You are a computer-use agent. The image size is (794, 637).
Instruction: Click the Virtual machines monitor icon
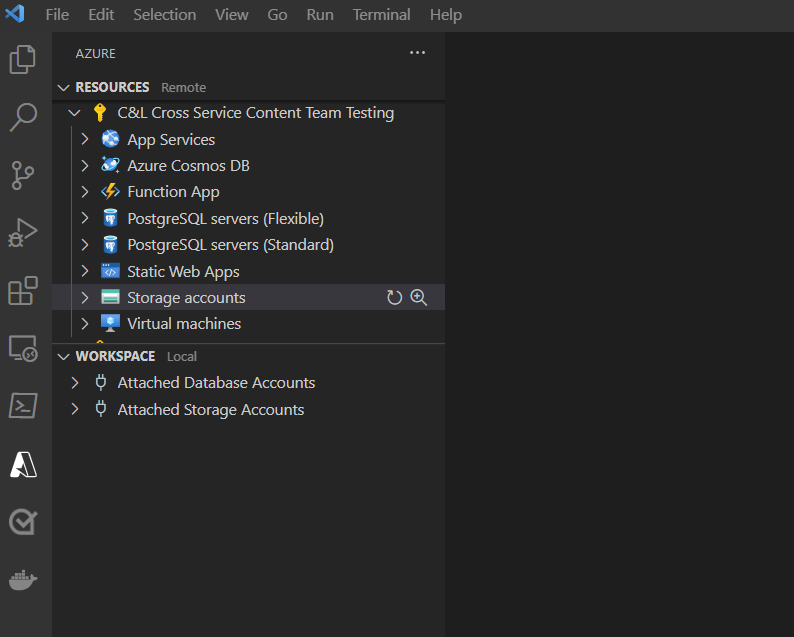[110, 323]
